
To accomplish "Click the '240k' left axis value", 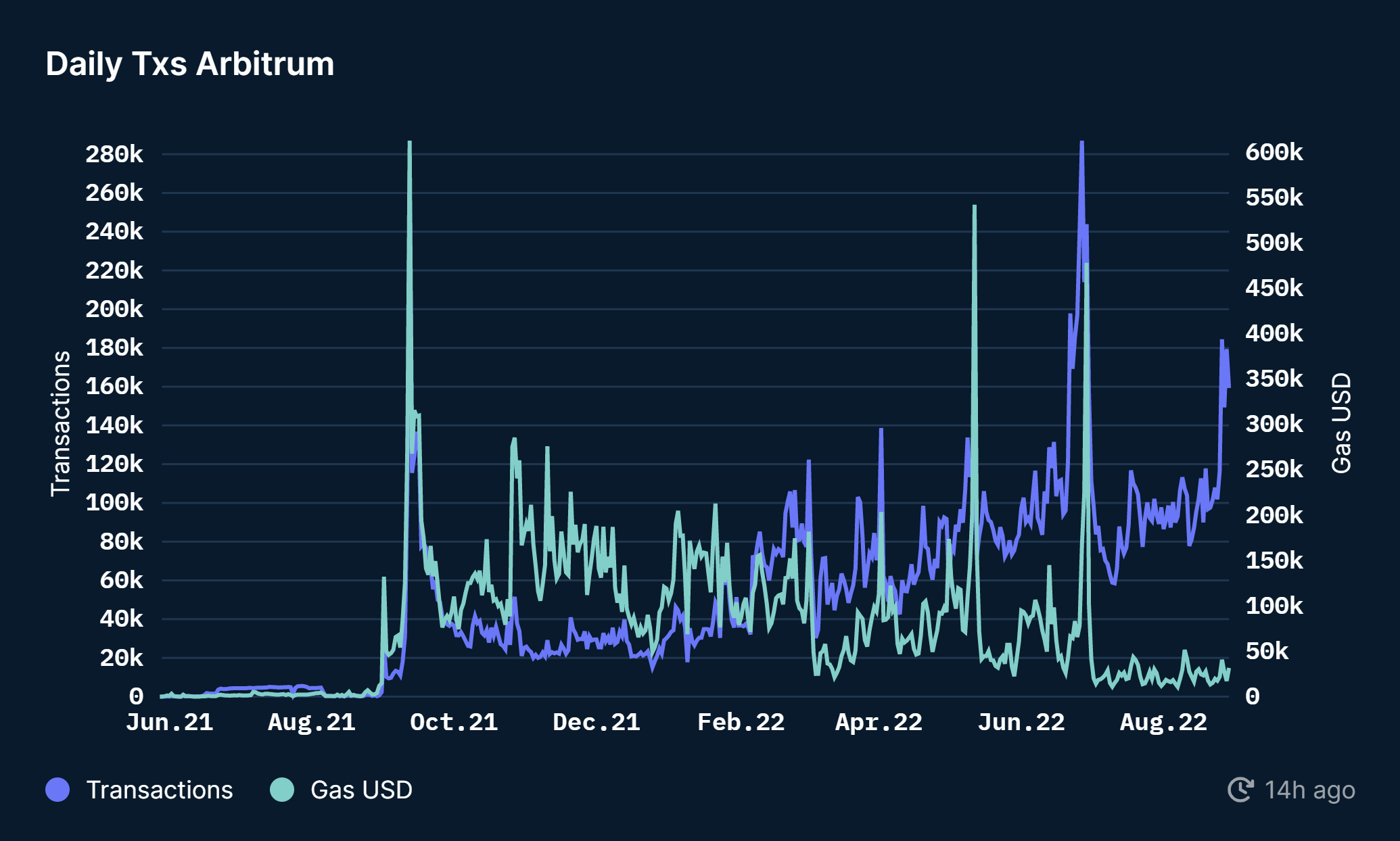I will (114, 231).
